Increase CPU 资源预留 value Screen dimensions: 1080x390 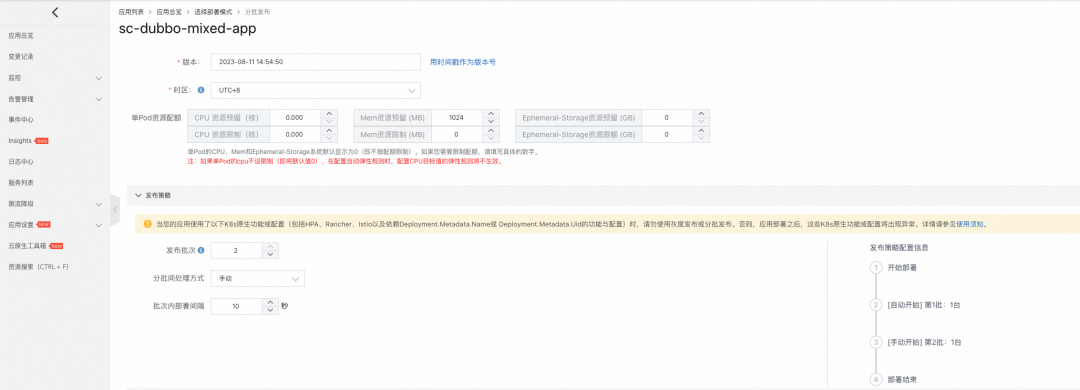pos(329,114)
